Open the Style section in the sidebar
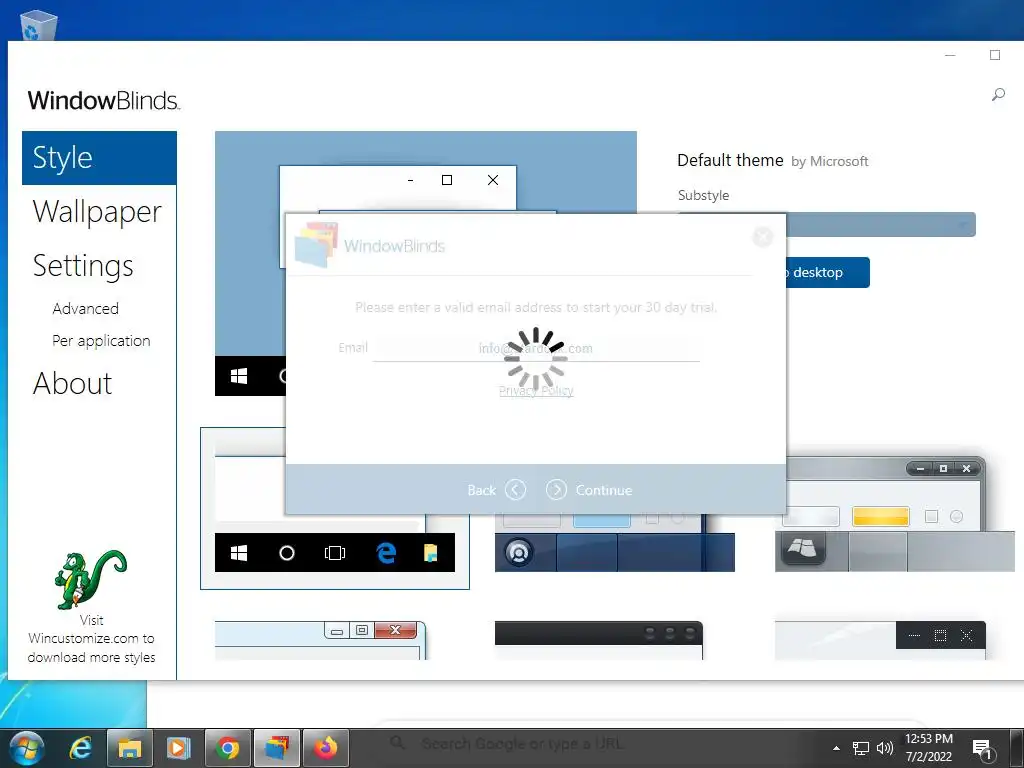 (99, 158)
